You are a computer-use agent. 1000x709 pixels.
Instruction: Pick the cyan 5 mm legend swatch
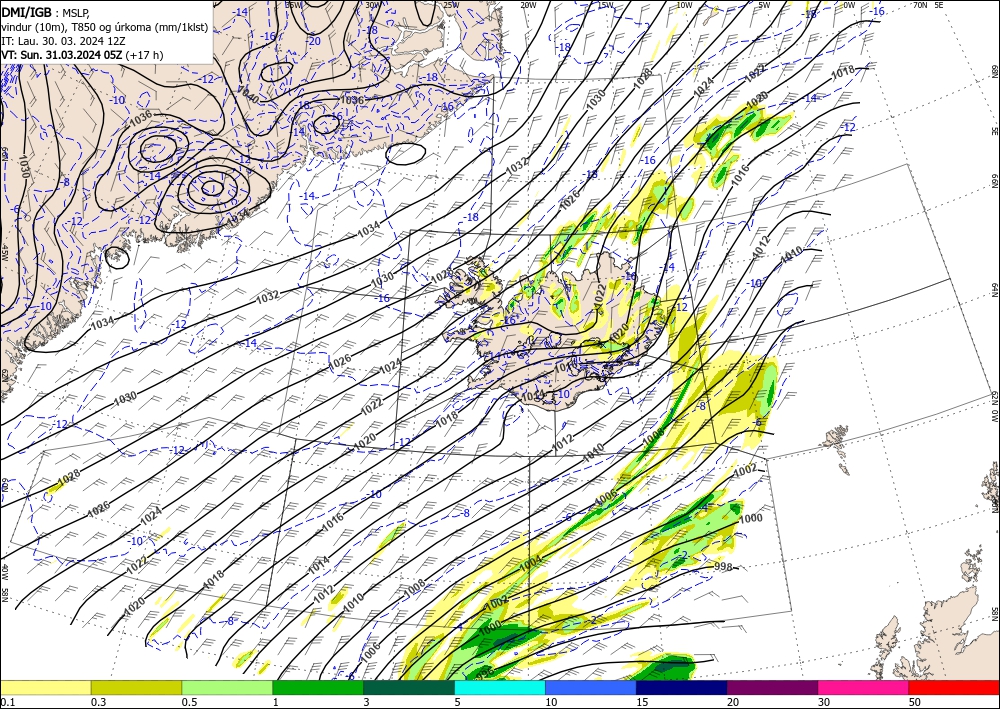coord(500,687)
